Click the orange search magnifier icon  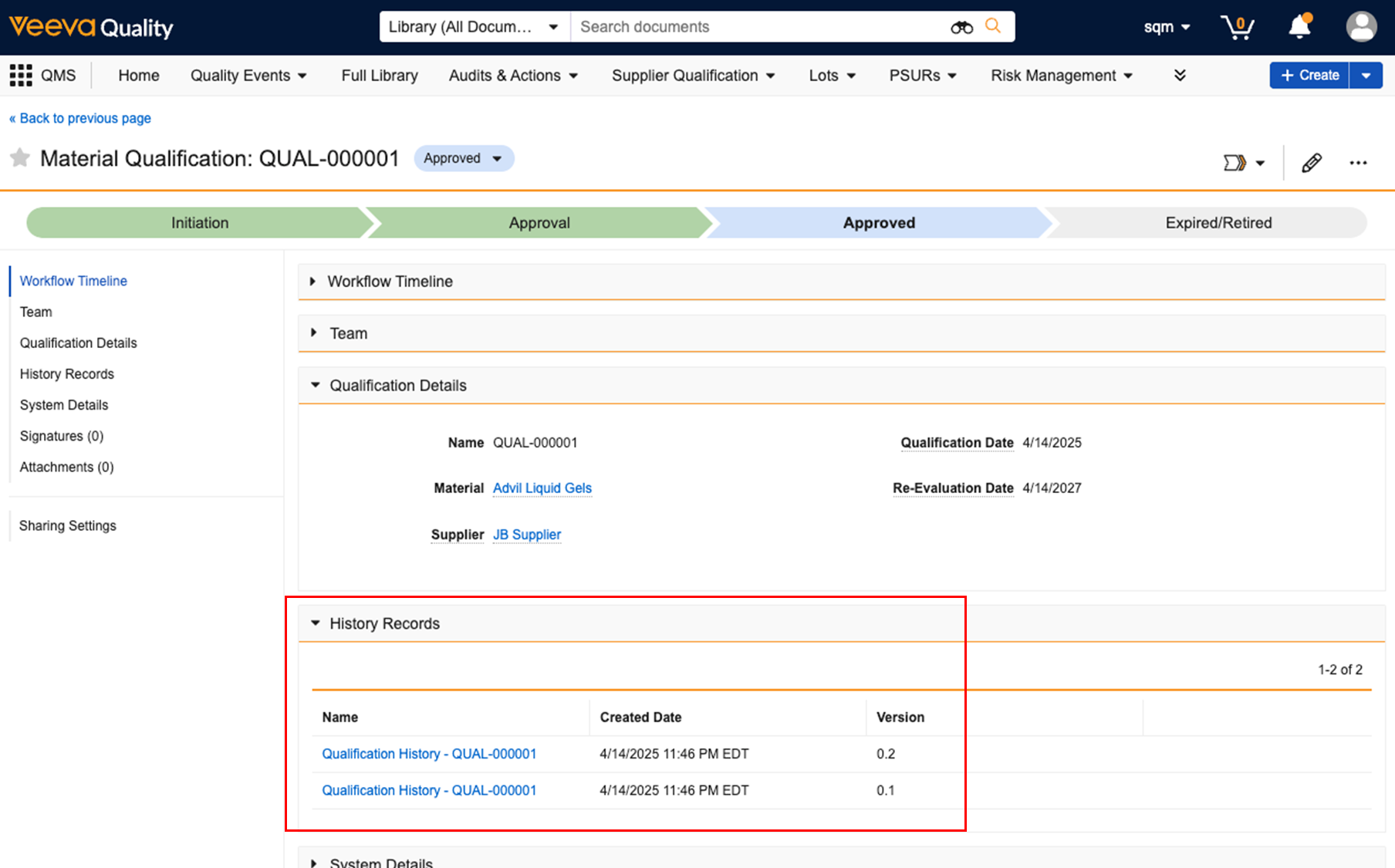click(x=993, y=26)
